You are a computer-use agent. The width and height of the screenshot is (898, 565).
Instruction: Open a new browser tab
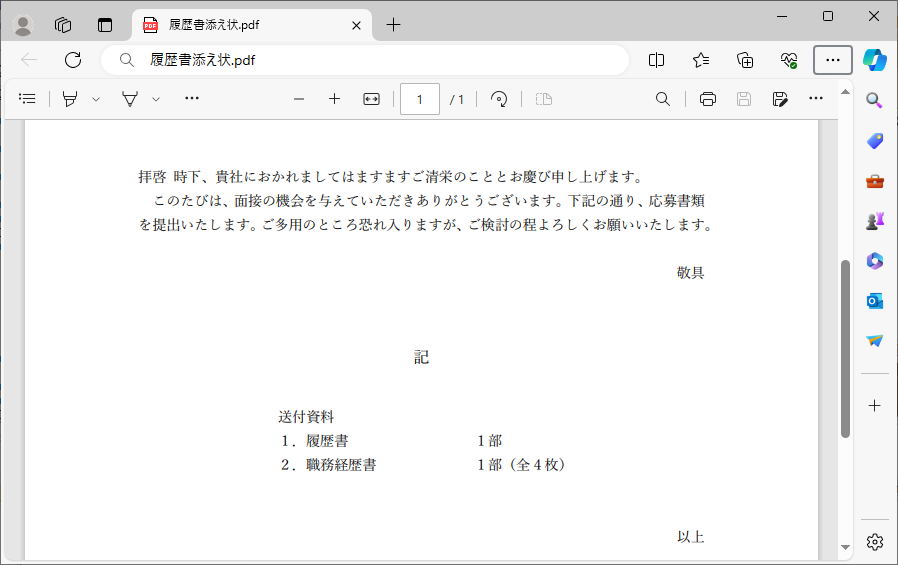(393, 25)
